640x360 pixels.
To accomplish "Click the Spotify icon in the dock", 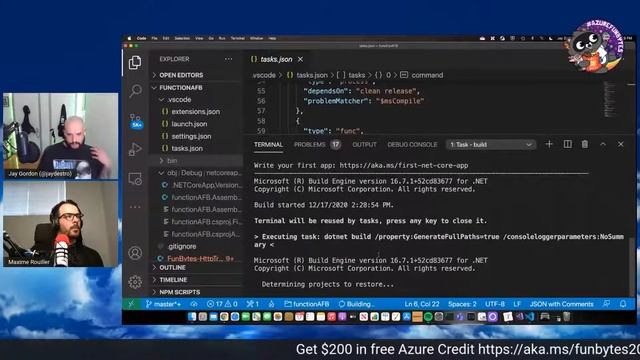I will pyautogui.click(x=428, y=317).
